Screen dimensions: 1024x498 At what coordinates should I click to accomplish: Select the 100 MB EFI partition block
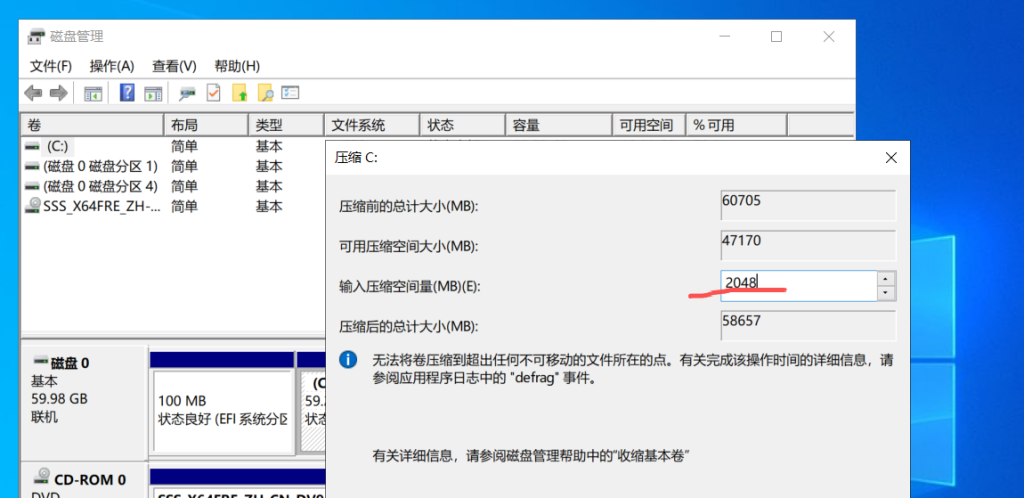220,408
